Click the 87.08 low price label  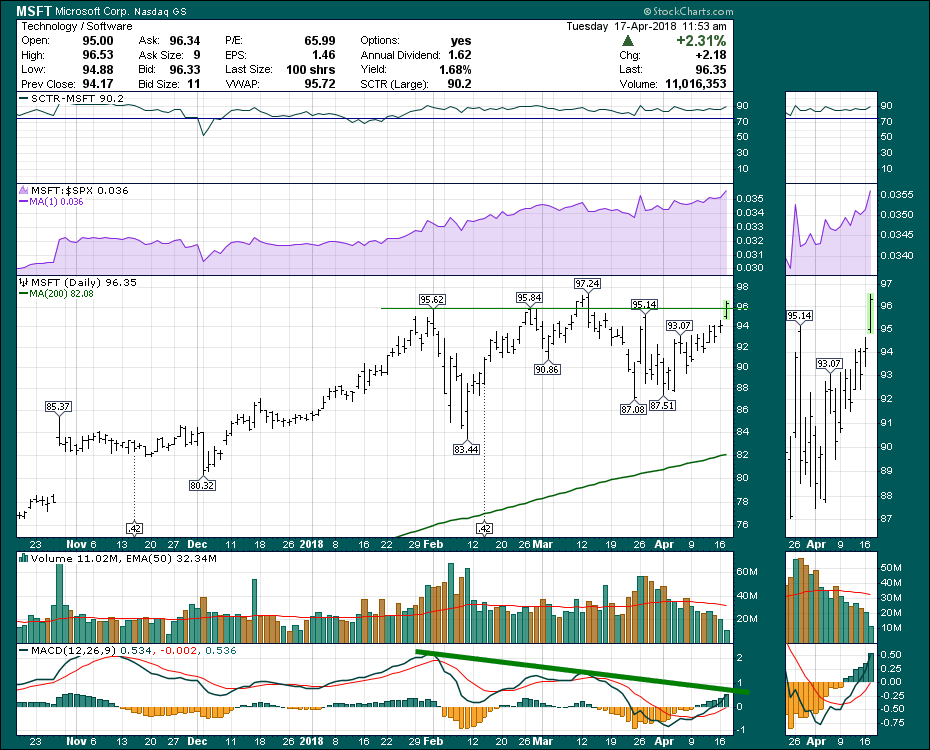[633, 409]
